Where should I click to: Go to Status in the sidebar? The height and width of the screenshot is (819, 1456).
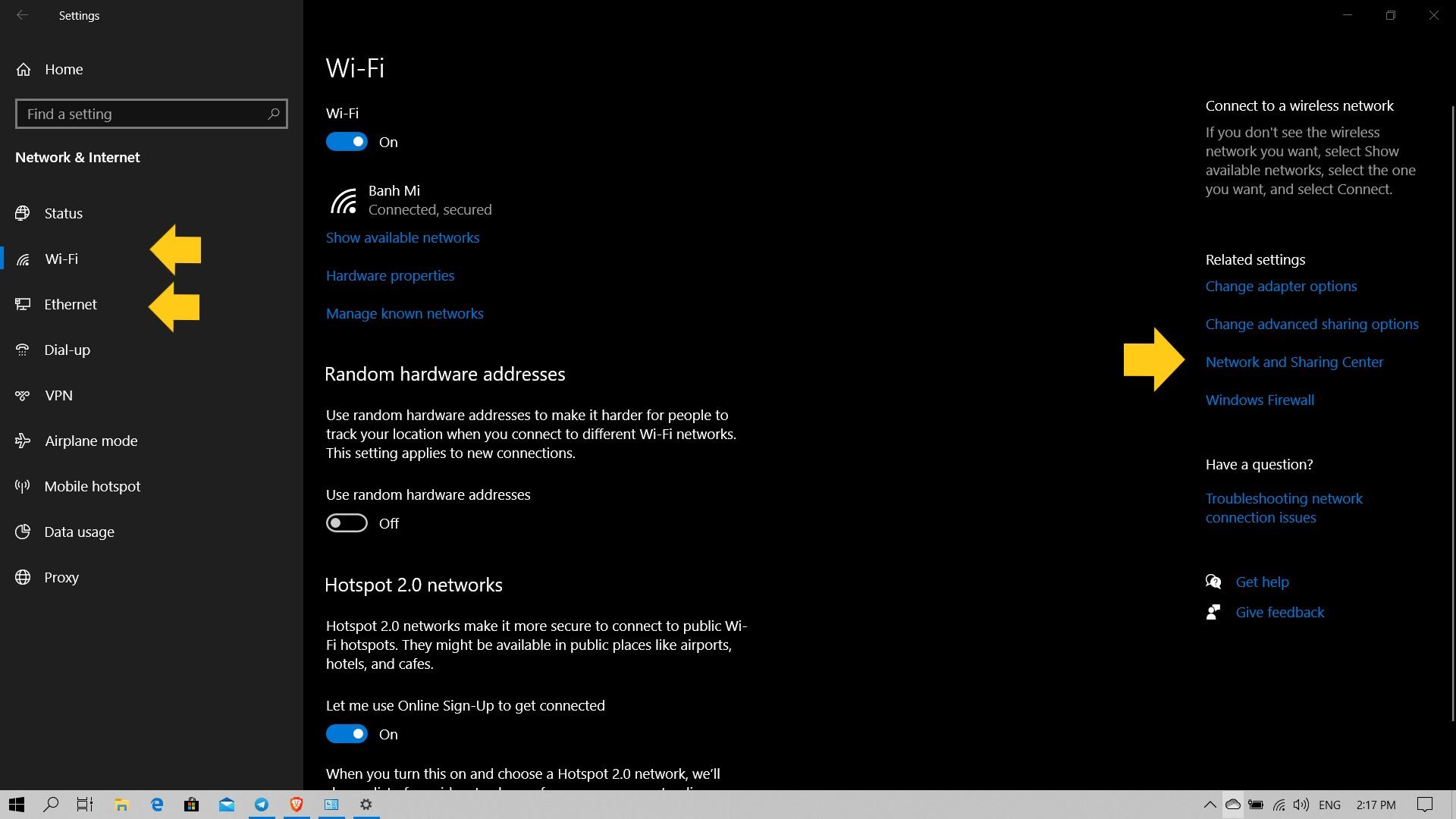tap(63, 213)
